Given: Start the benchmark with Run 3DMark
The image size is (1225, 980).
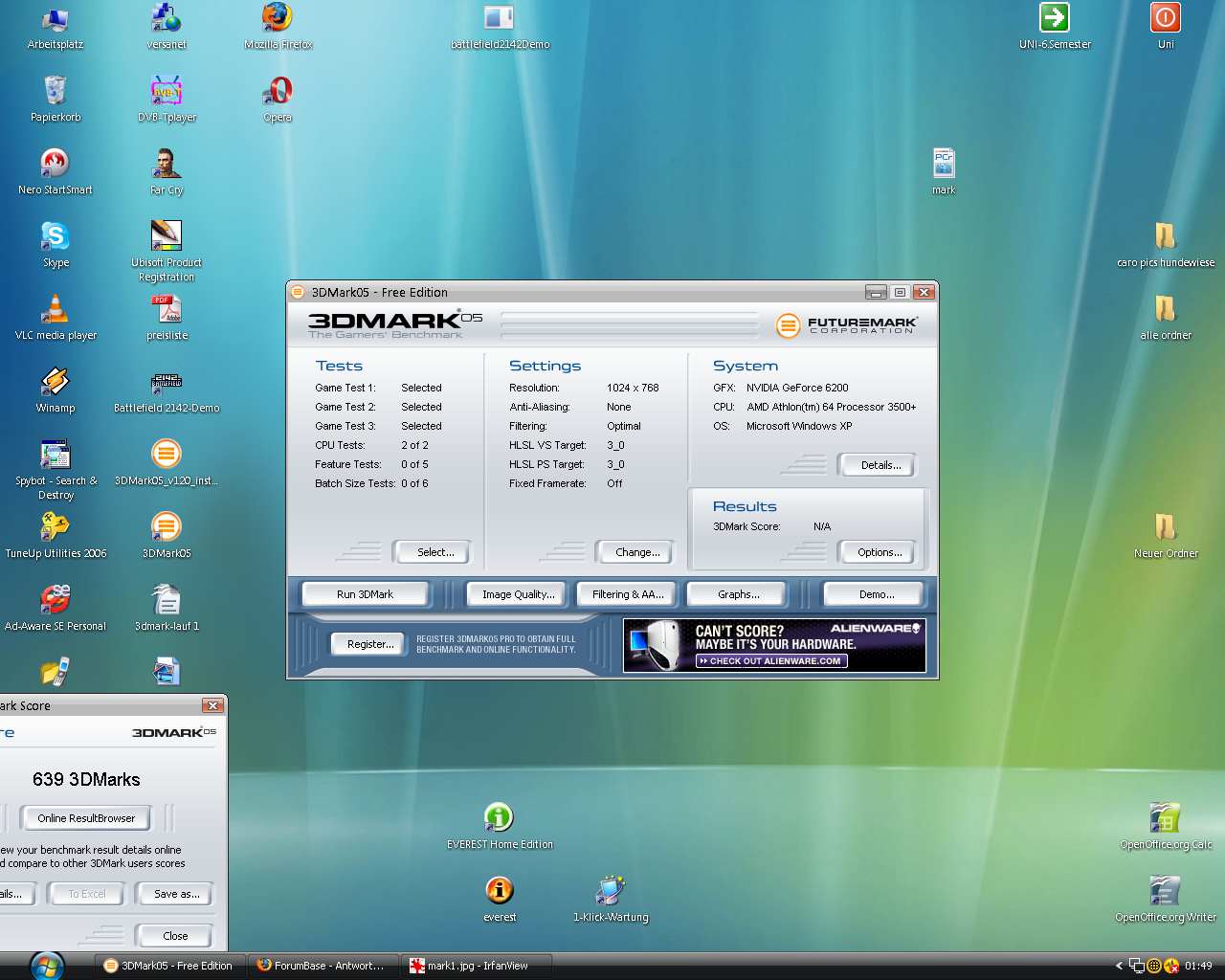Looking at the screenshot, I should (365, 594).
